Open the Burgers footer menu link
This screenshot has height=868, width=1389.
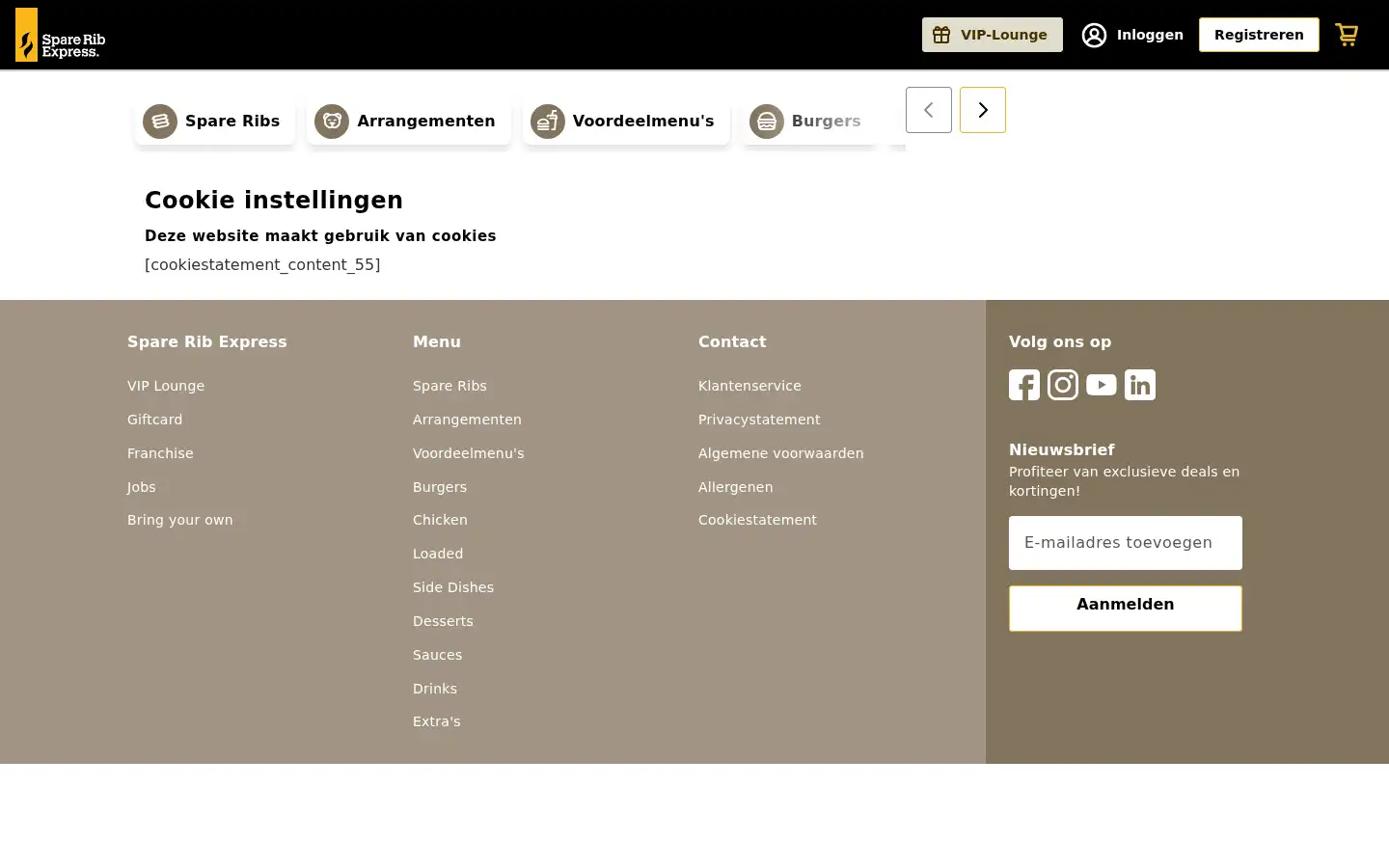pyautogui.click(x=440, y=487)
